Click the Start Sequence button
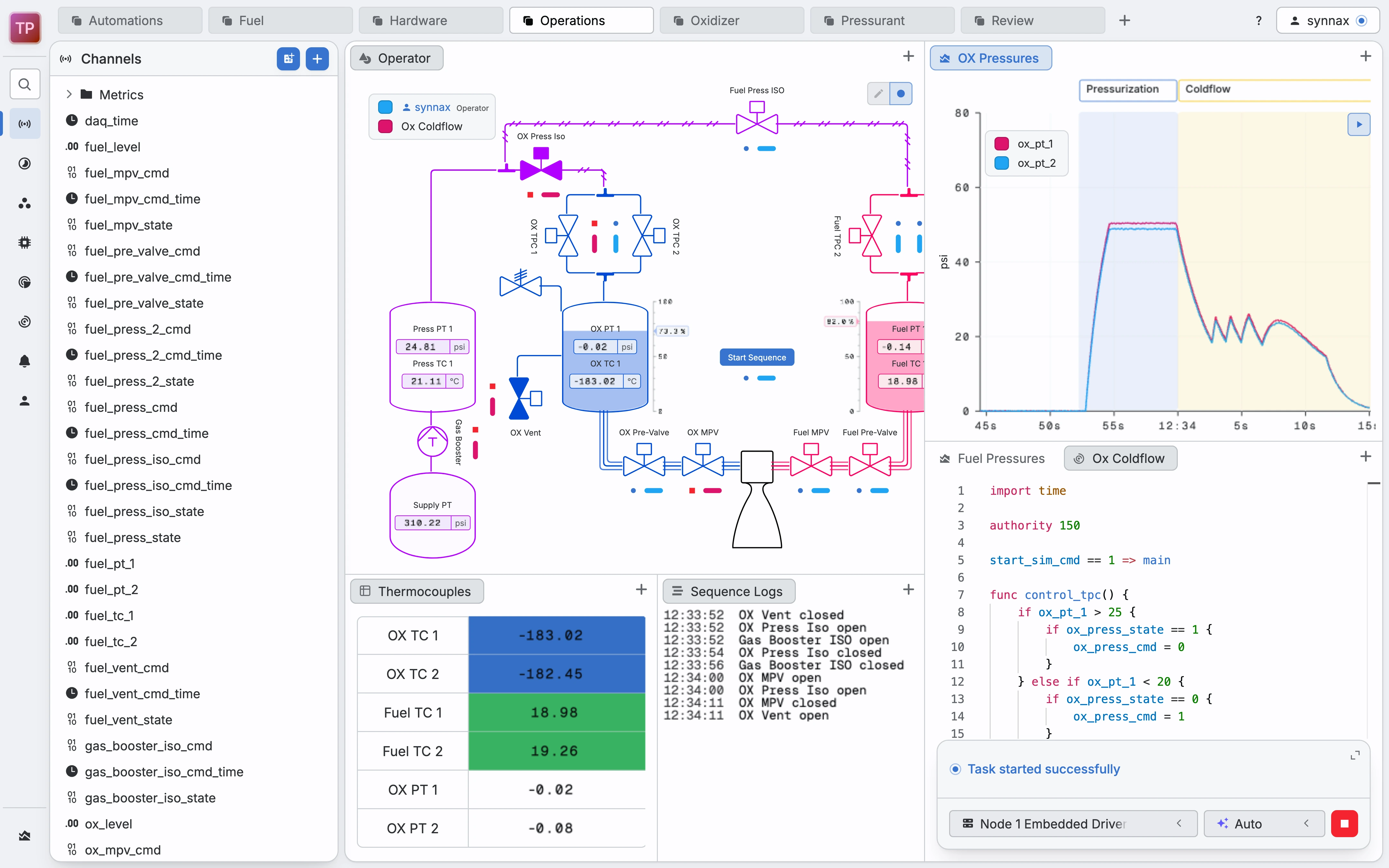The image size is (1389, 868). 757,357
